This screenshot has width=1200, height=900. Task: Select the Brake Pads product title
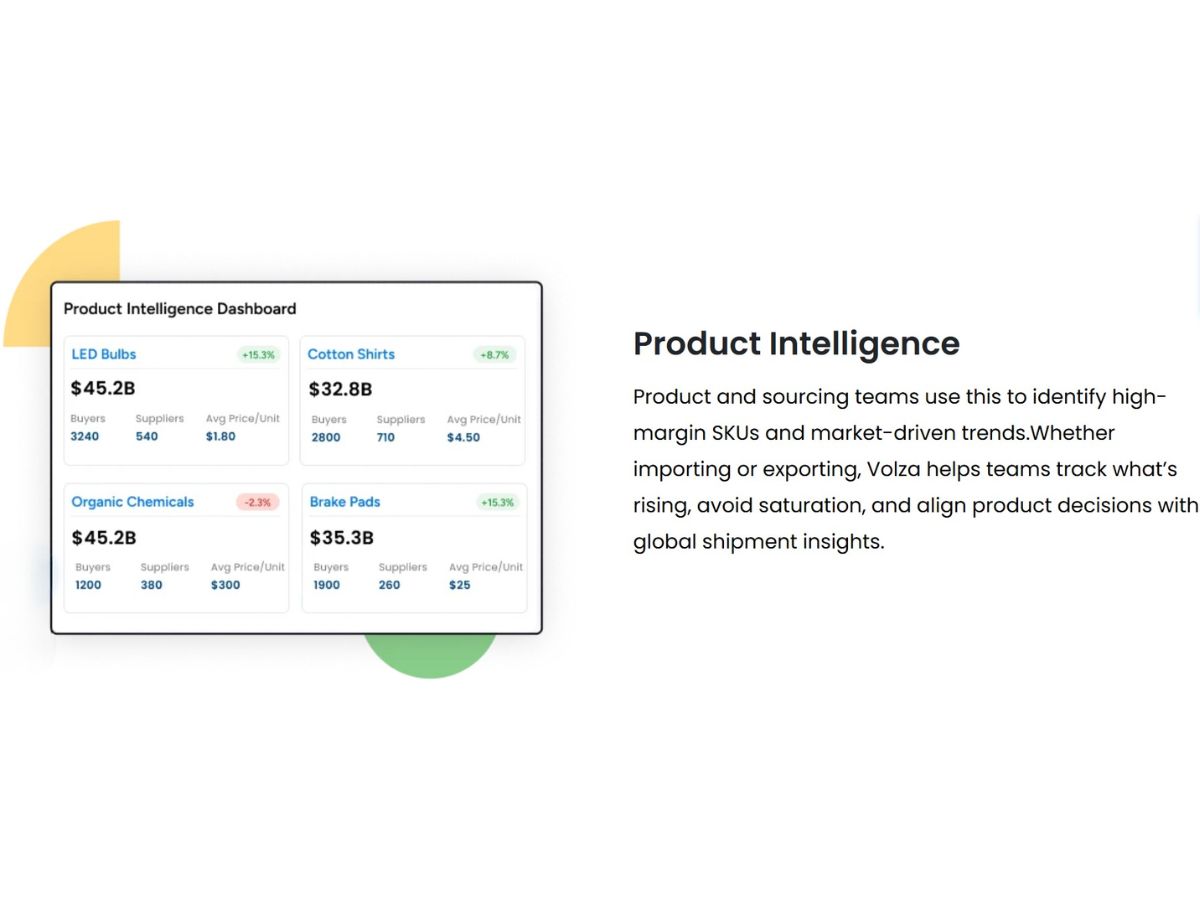345,502
